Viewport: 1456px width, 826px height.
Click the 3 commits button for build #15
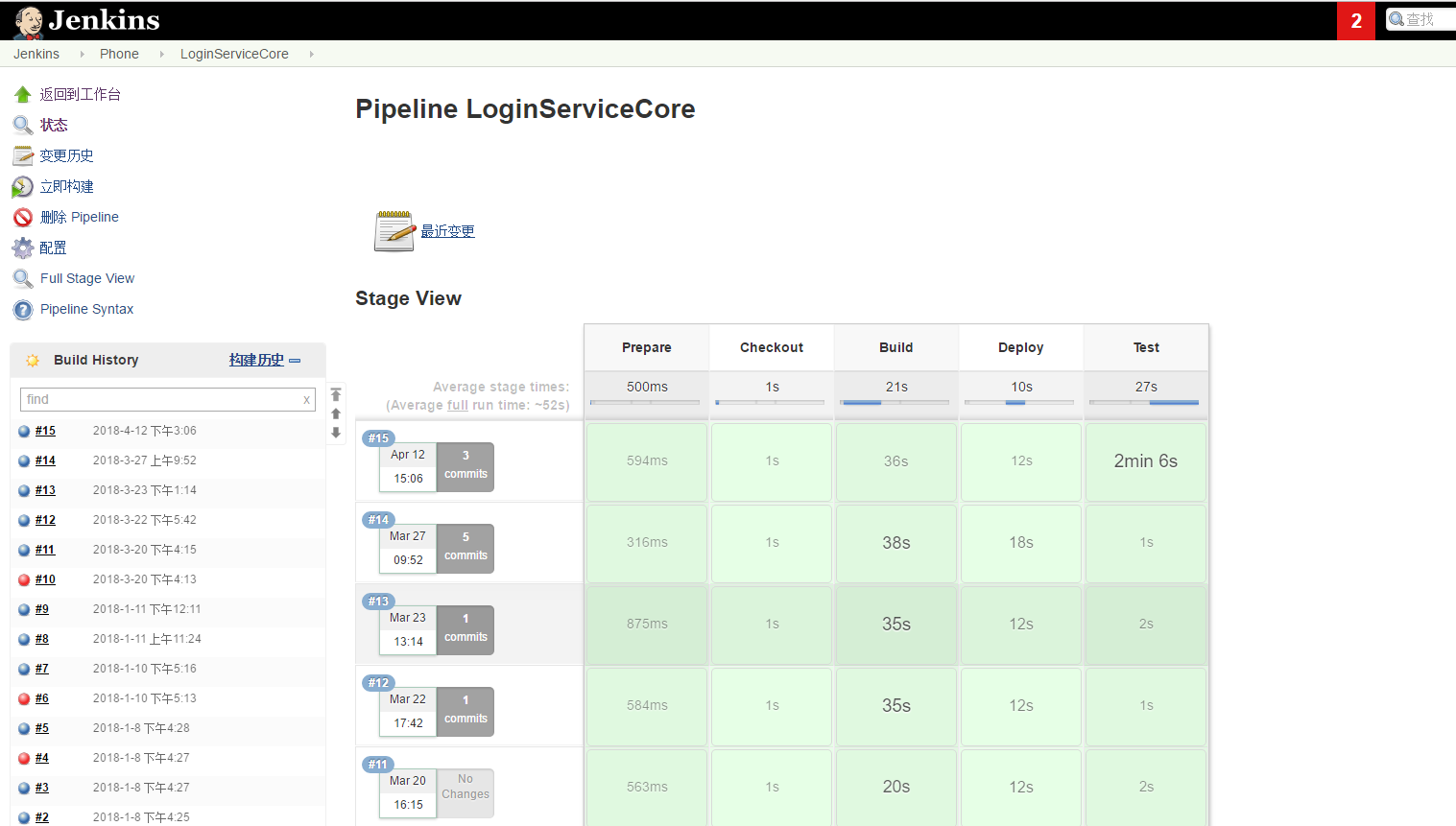(x=465, y=466)
